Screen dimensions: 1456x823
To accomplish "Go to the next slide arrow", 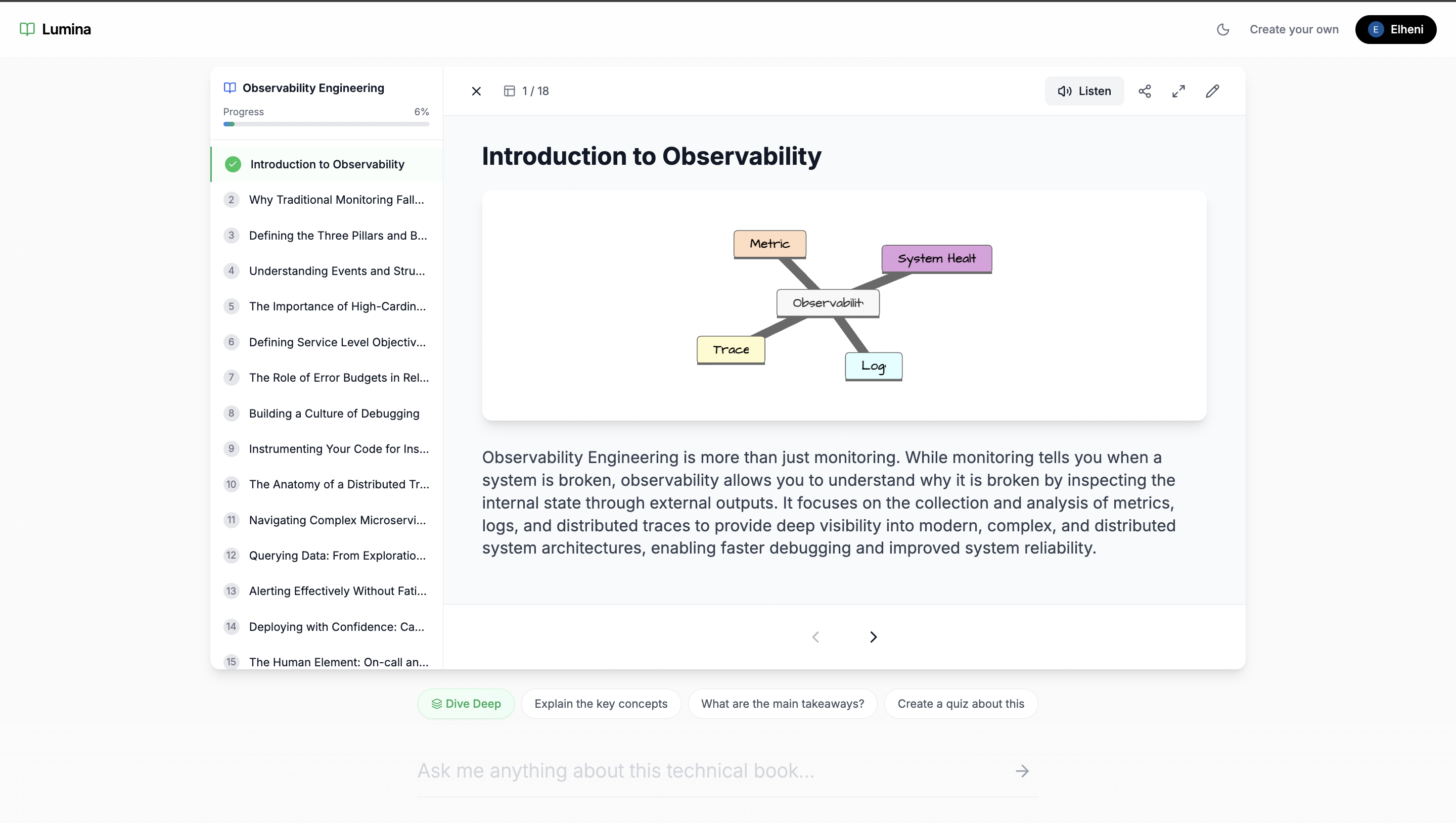I will [873, 637].
